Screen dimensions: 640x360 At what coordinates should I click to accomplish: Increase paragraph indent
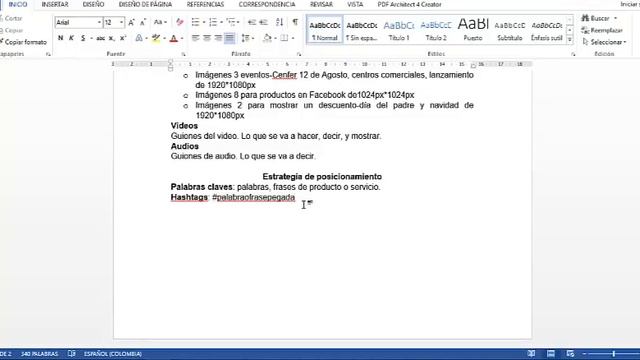[263, 22]
